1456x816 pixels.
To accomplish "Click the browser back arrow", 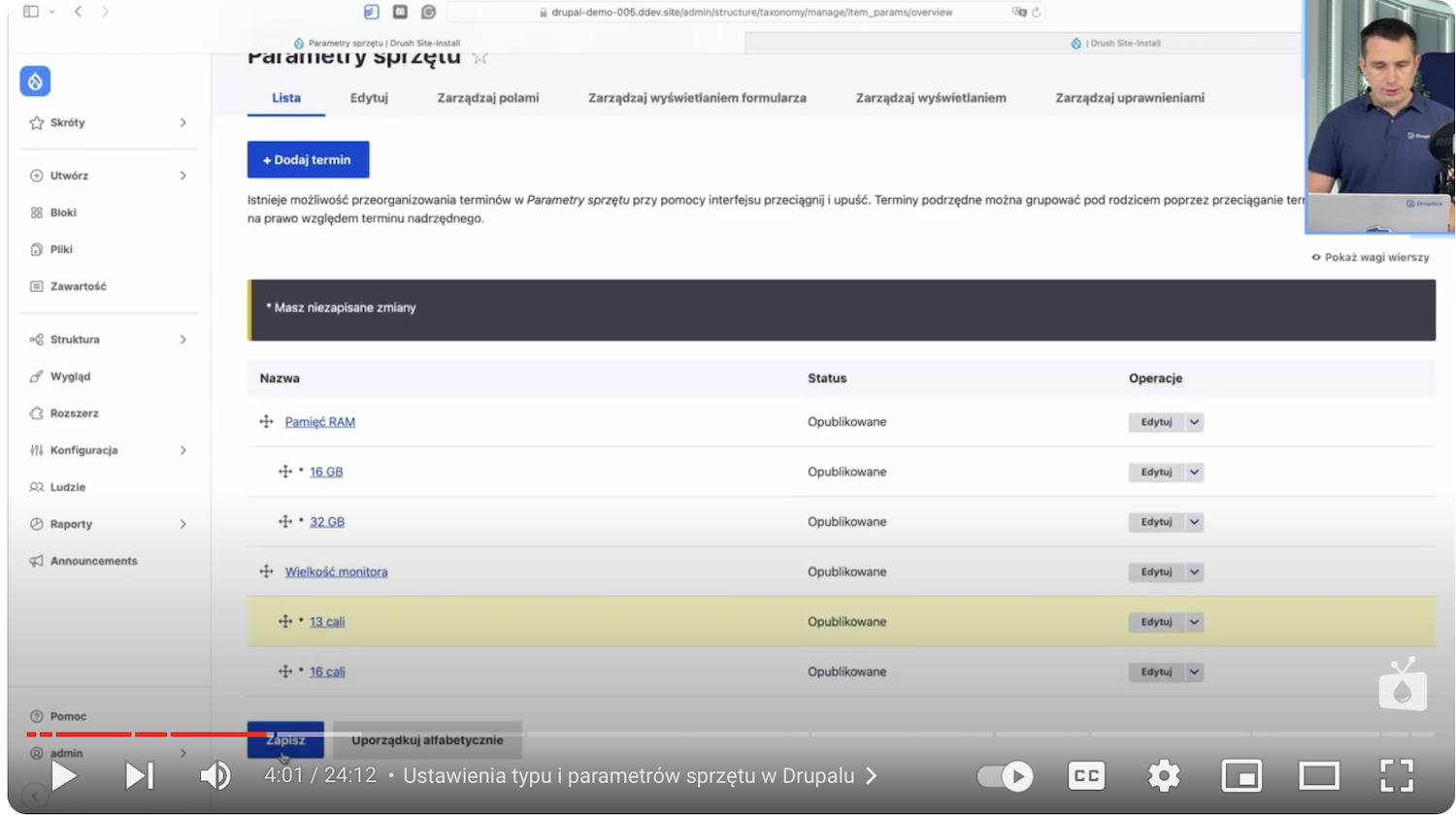I will click(78, 12).
